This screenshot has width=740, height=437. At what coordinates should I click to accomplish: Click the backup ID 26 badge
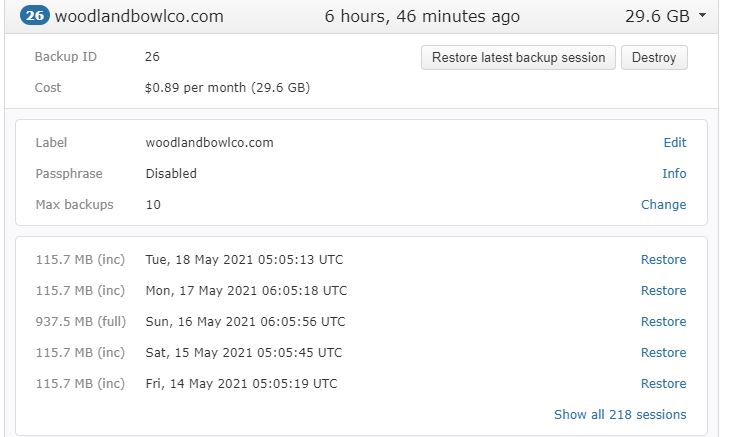(x=35, y=16)
